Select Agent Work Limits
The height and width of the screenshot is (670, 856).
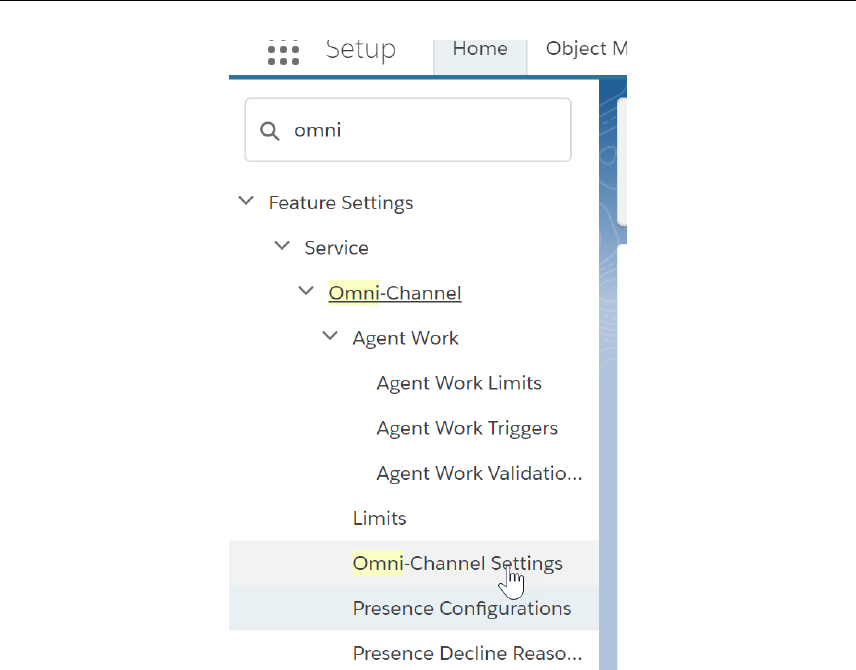459,383
